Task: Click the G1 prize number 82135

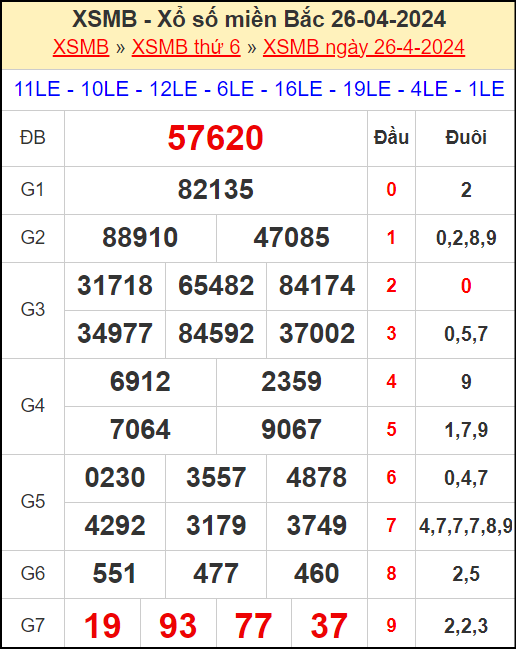Action: pyautogui.click(x=215, y=190)
